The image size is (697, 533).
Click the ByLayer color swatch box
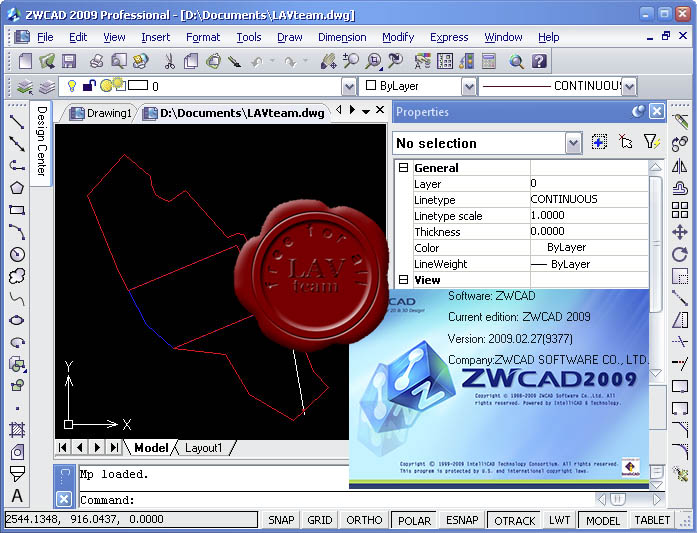(371, 85)
